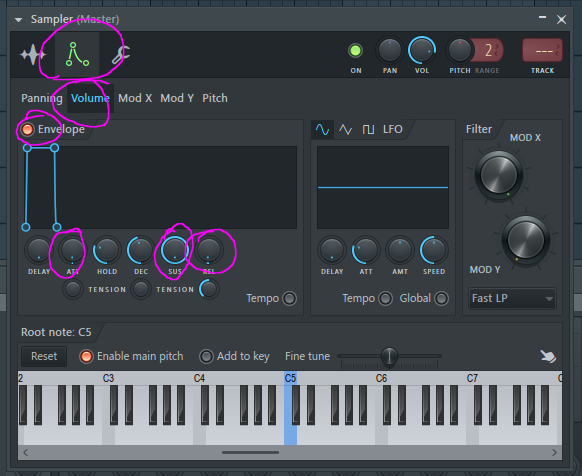Click the envelope DELAY knob
The width and height of the screenshot is (582, 476).
[x=39, y=250]
